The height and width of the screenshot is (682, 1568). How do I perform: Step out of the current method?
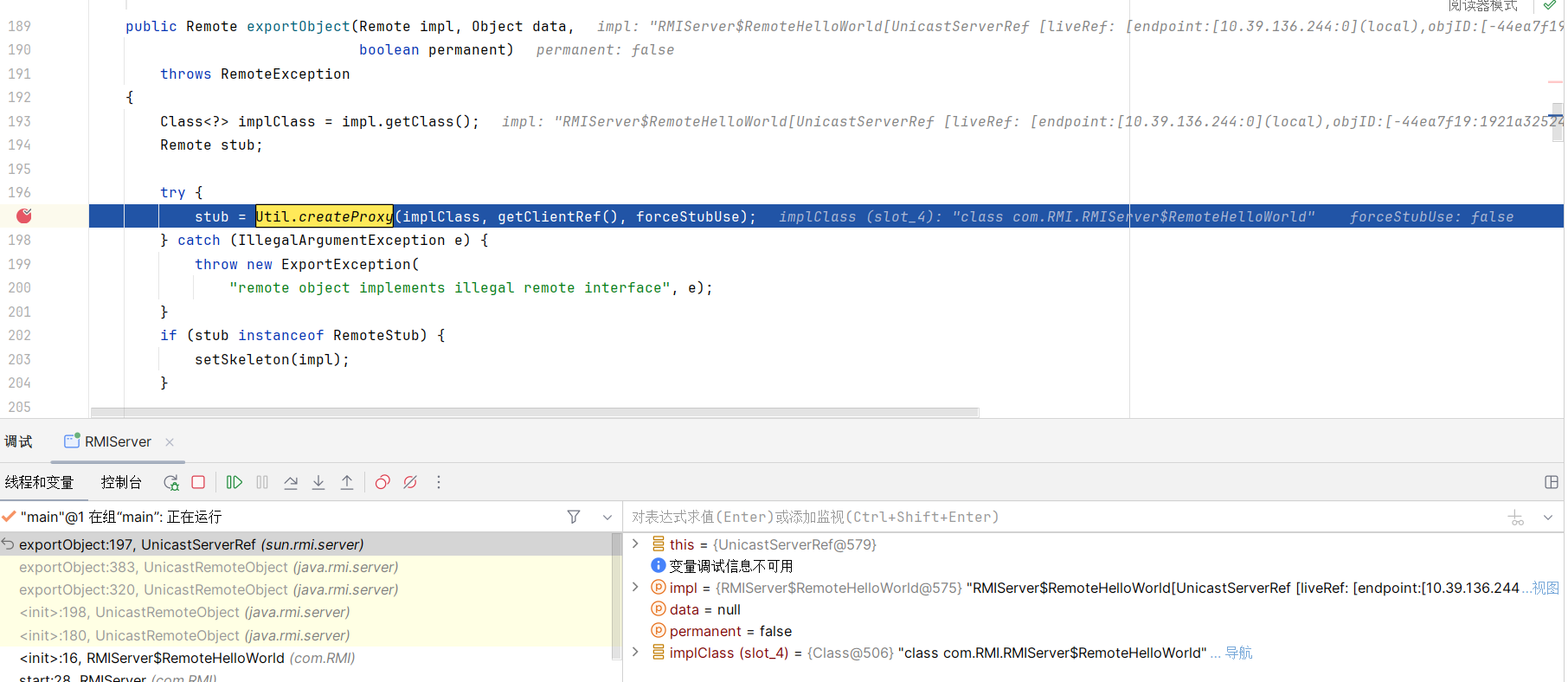tap(347, 482)
